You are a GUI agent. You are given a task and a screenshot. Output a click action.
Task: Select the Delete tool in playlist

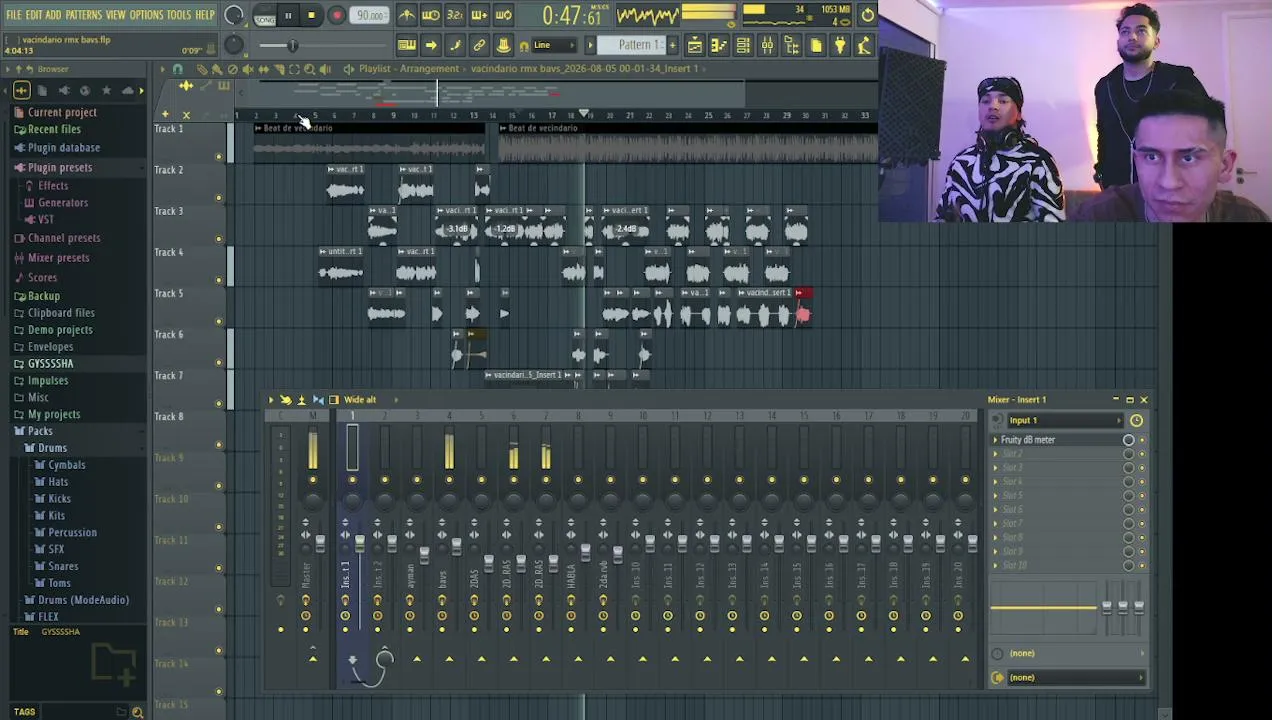pyautogui.click(x=233, y=69)
